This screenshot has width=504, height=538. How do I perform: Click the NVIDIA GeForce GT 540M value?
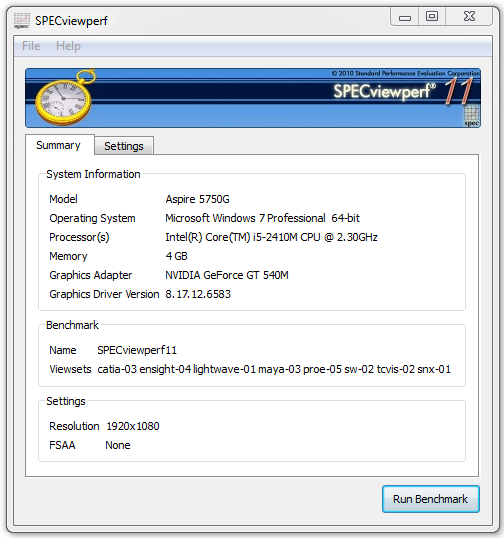[227, 275]
